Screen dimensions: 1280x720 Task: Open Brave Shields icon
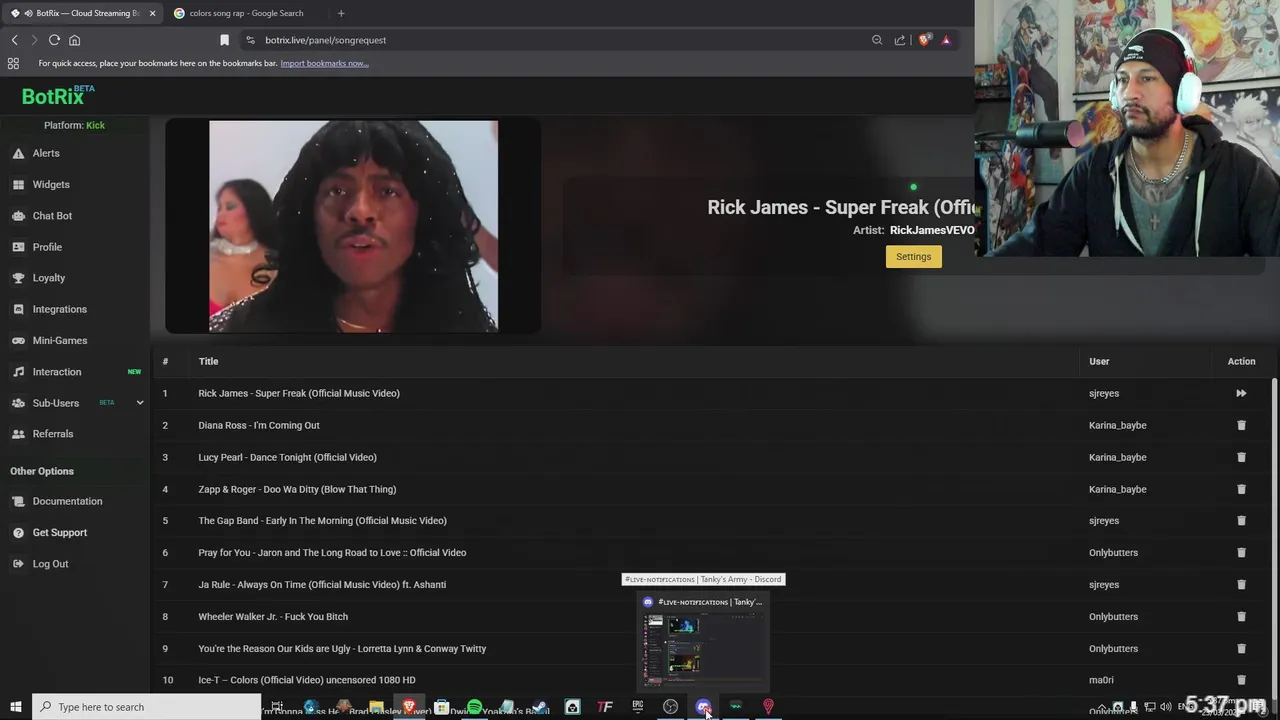pos(924,40)
